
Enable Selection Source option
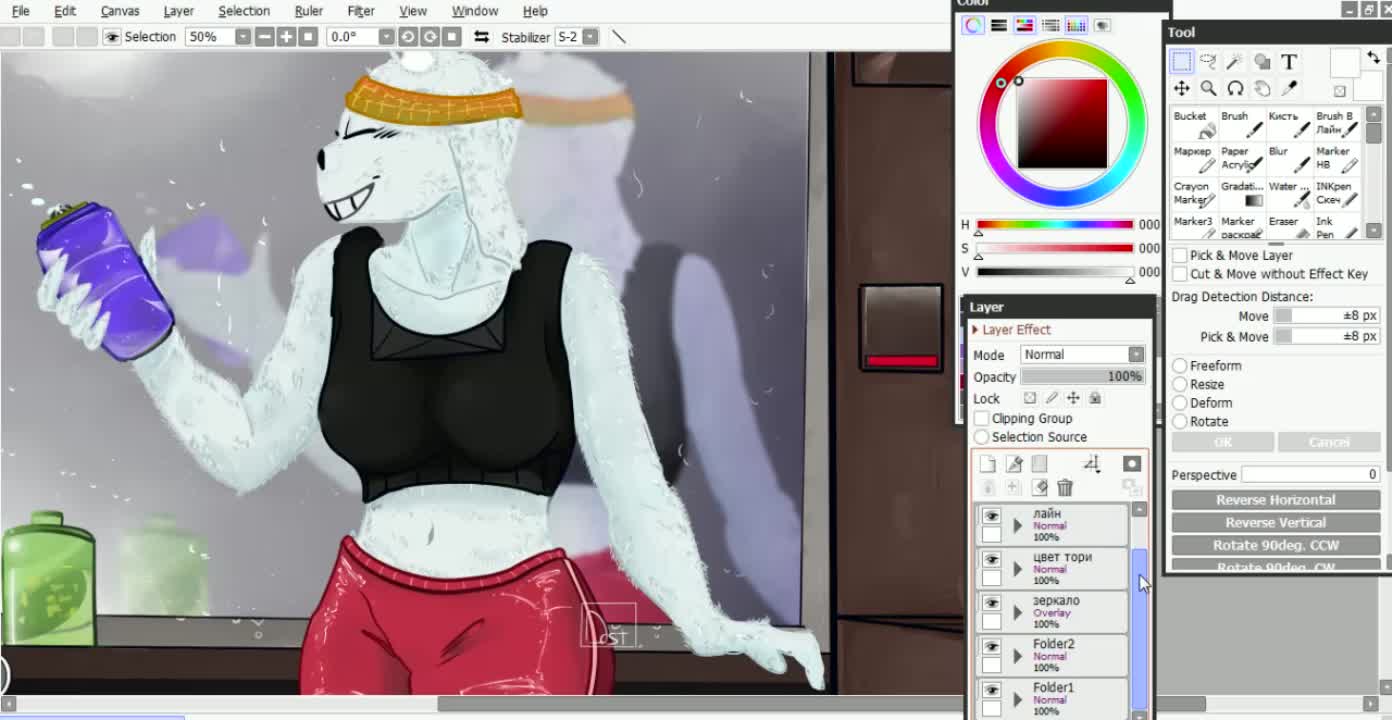[982, 437]
